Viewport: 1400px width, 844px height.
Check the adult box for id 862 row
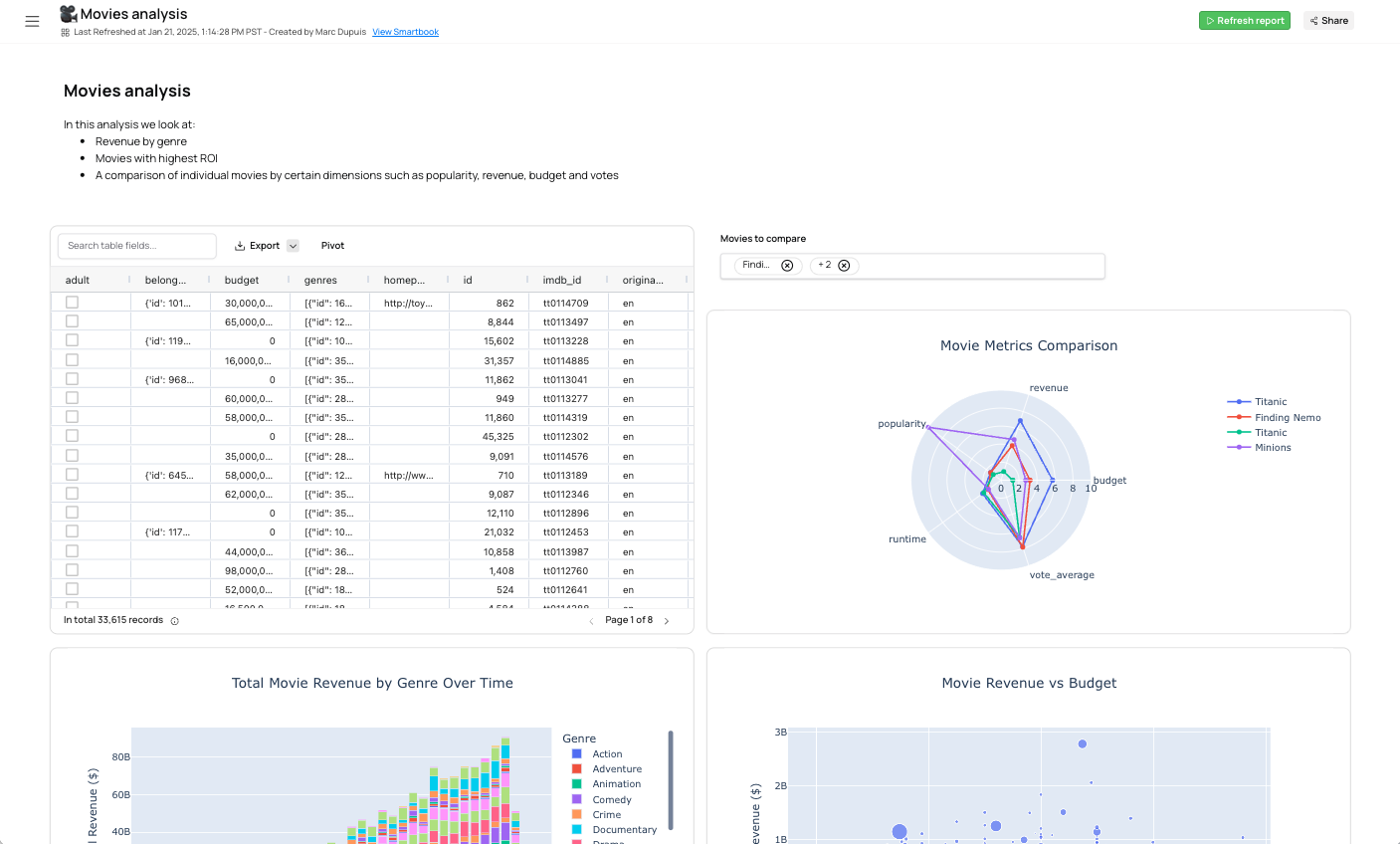[x=72, y=303]
